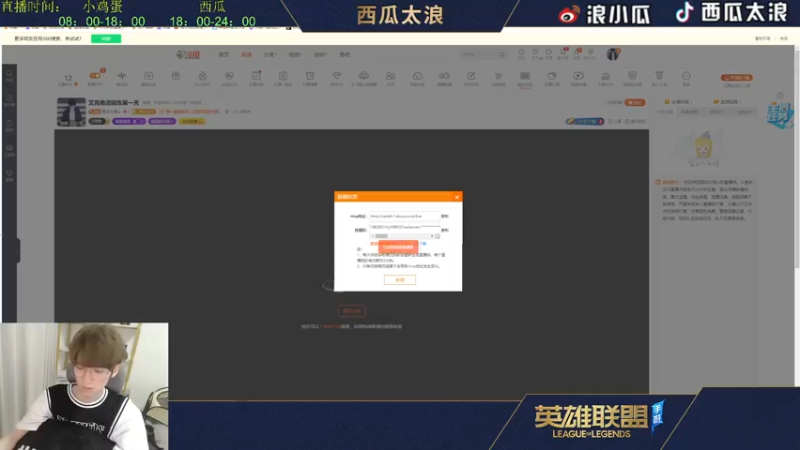The image size is (800, 450).
Task: Click the waveform pulse icon in toolbar
Action: tap(121, 77)
